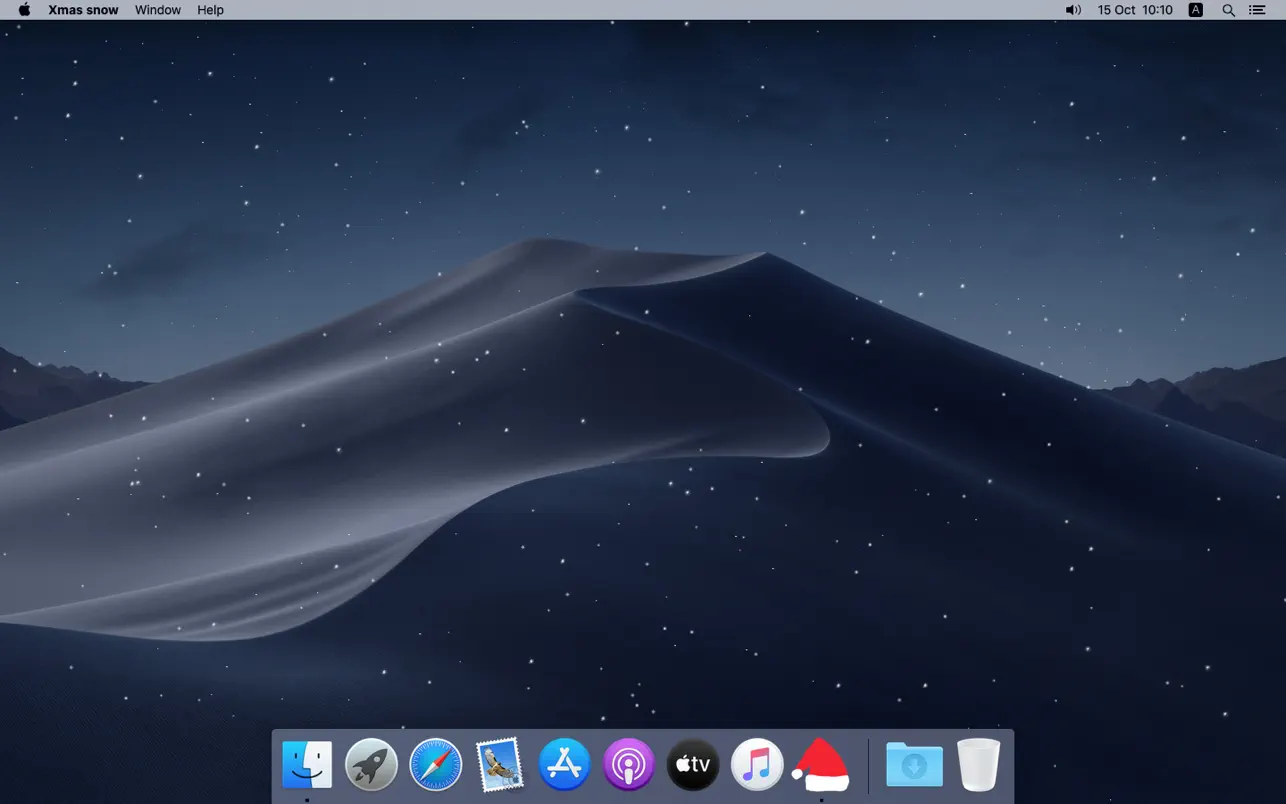Image resolution: width=1286 pixels, height=804 pixels.
Task: Click the input source A indicator
Action: click(x=1195, y=10)
